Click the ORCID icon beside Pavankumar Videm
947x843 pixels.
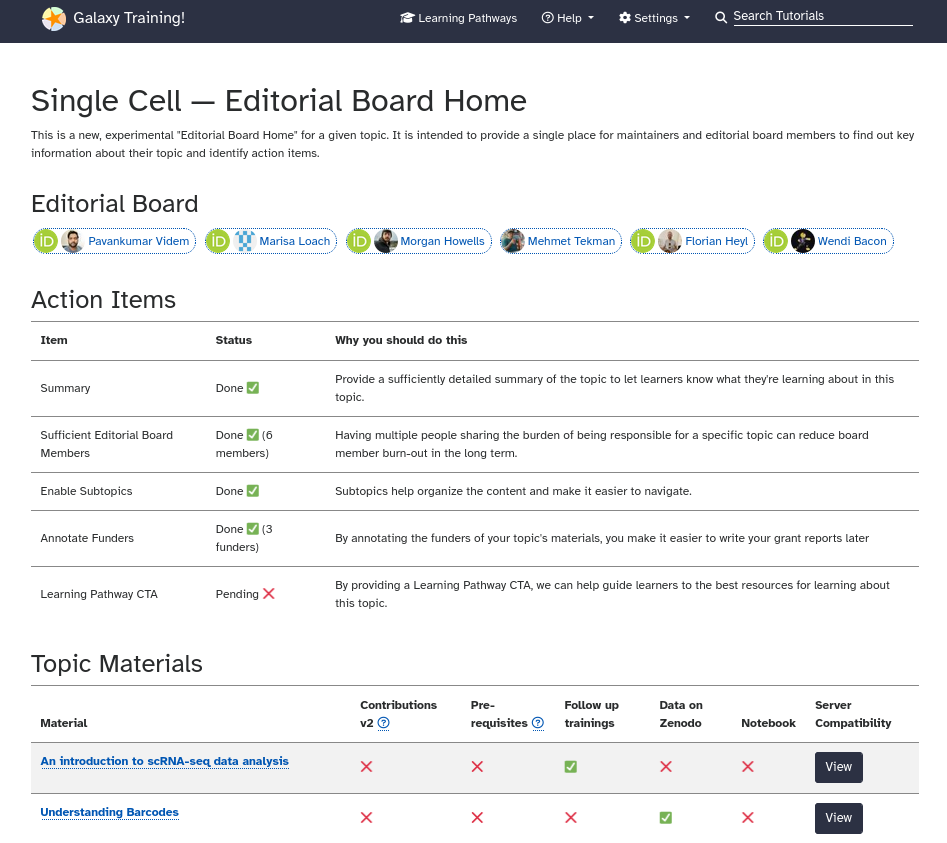[46, 242]
